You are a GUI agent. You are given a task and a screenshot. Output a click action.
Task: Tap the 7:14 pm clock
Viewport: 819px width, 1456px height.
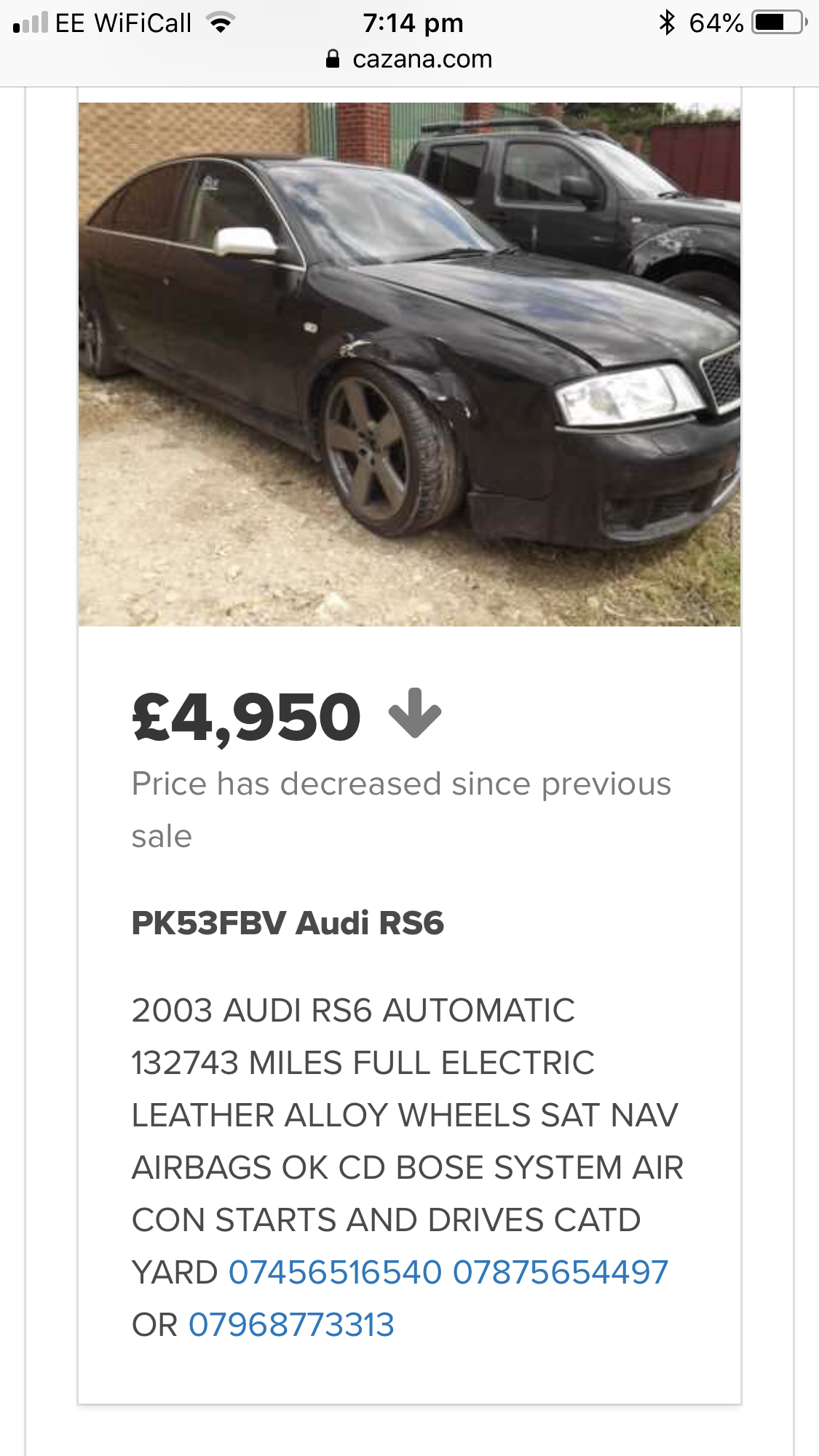coord(413,23)
